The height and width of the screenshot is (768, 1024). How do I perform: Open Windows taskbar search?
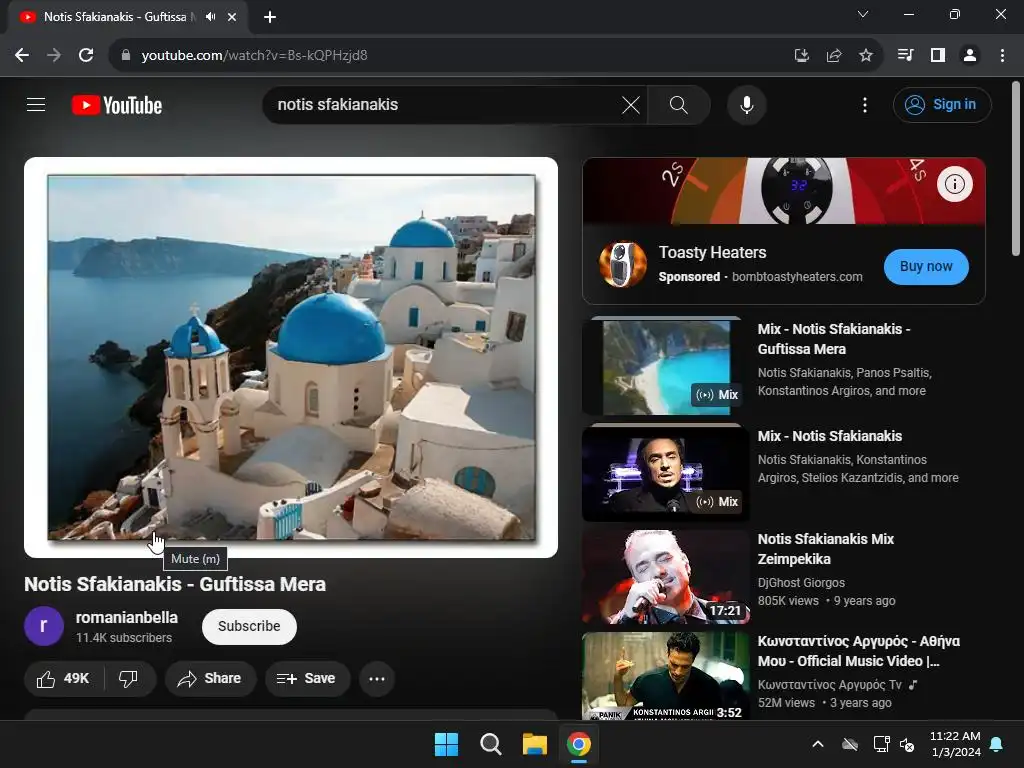(490, 744)
